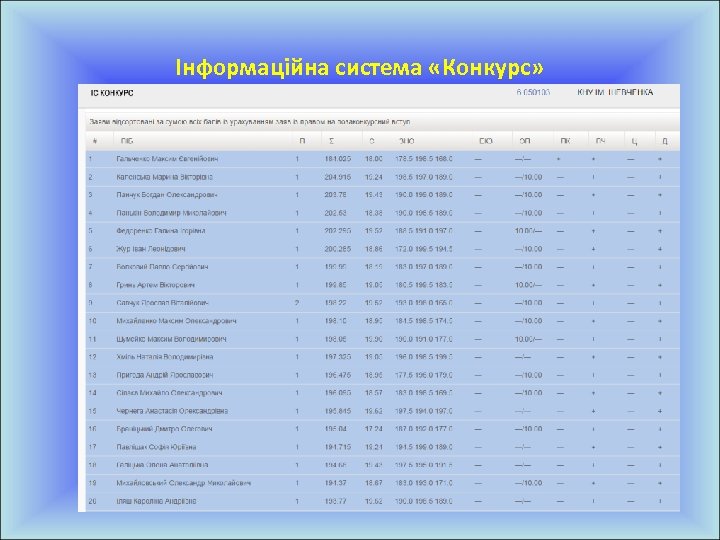Click priority value 2 in row 9
Viewport: 720px width, 540px height.
(297, 303)
